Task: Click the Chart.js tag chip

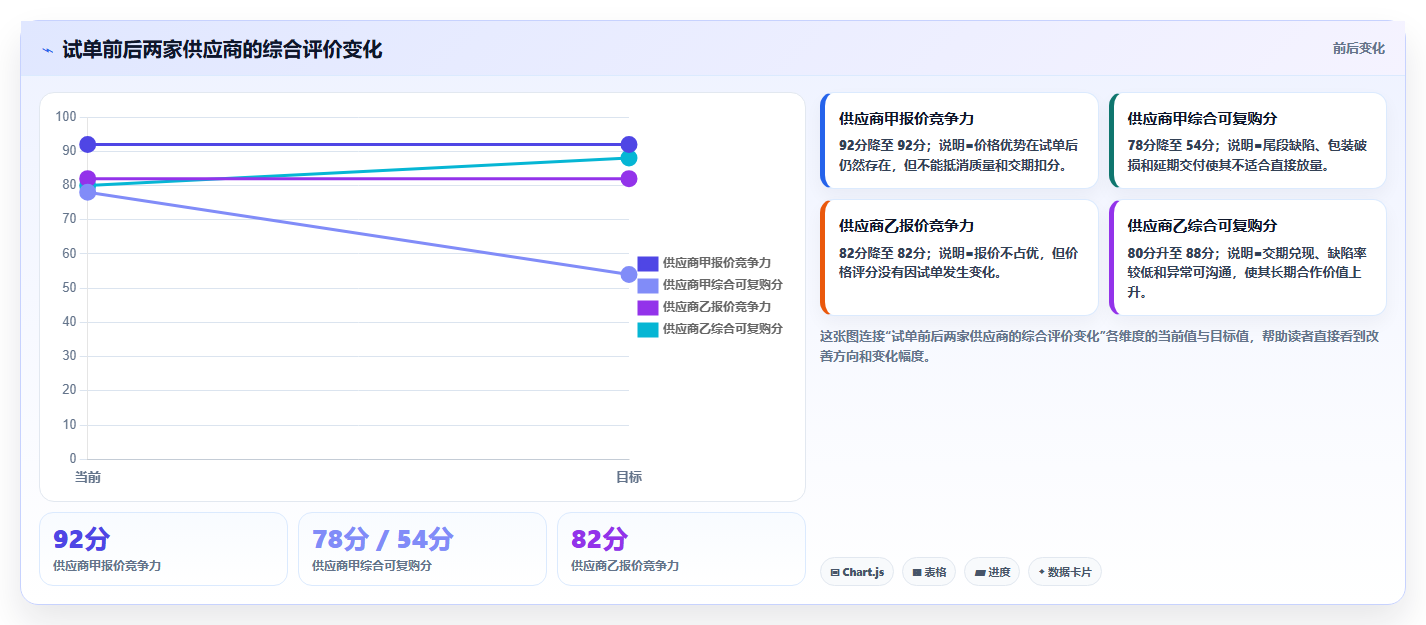Action: click(857, 572)
